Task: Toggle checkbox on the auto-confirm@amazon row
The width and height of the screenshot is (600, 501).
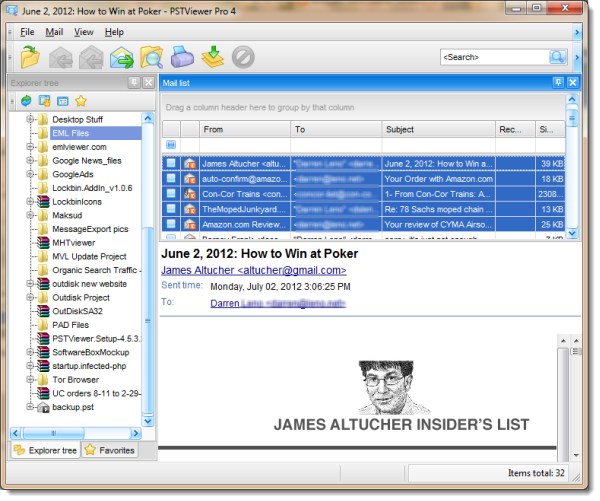Action: tap(171, 178)
